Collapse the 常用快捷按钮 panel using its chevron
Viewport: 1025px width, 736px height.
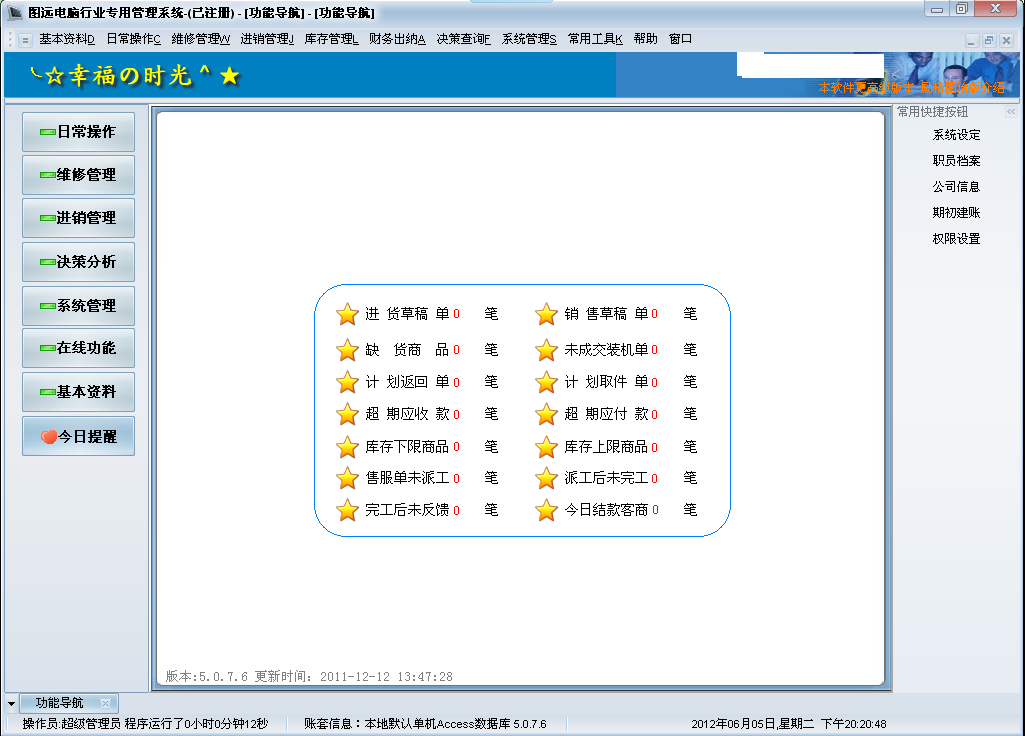(1010, 112)
